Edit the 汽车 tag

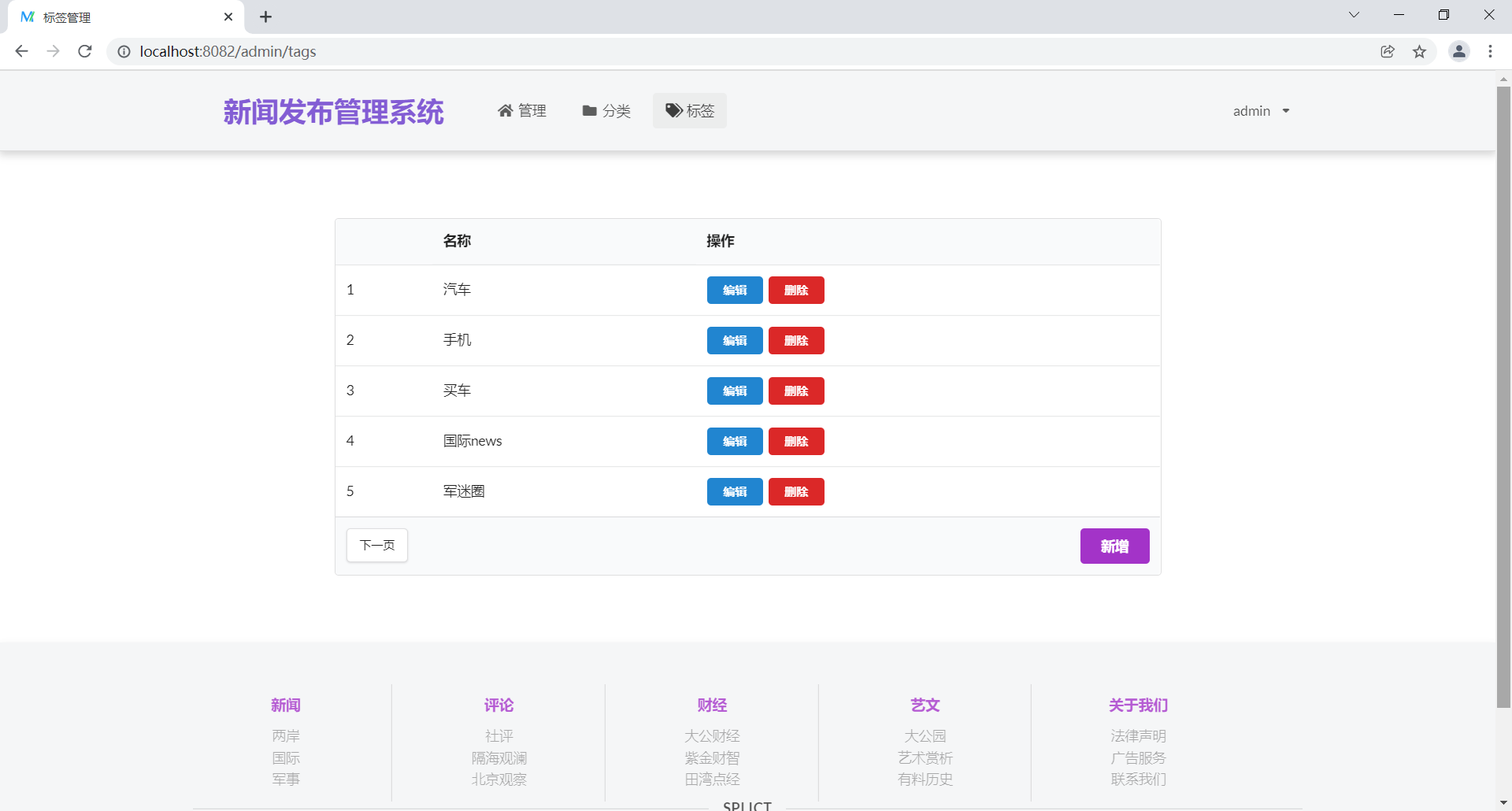(x=734, y=290)
